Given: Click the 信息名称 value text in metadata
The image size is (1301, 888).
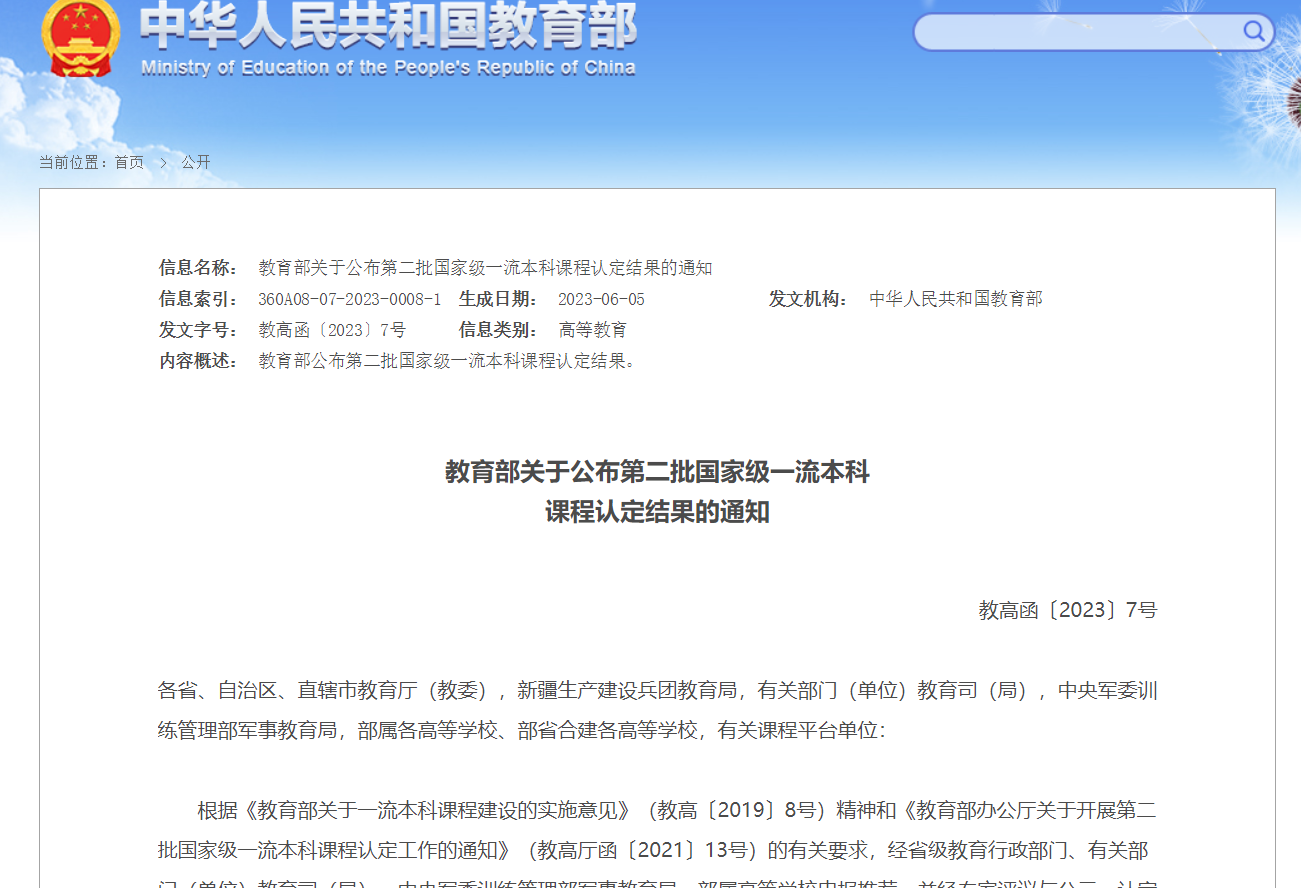Looking at the screenshot, I should click(x=485, y=268).
